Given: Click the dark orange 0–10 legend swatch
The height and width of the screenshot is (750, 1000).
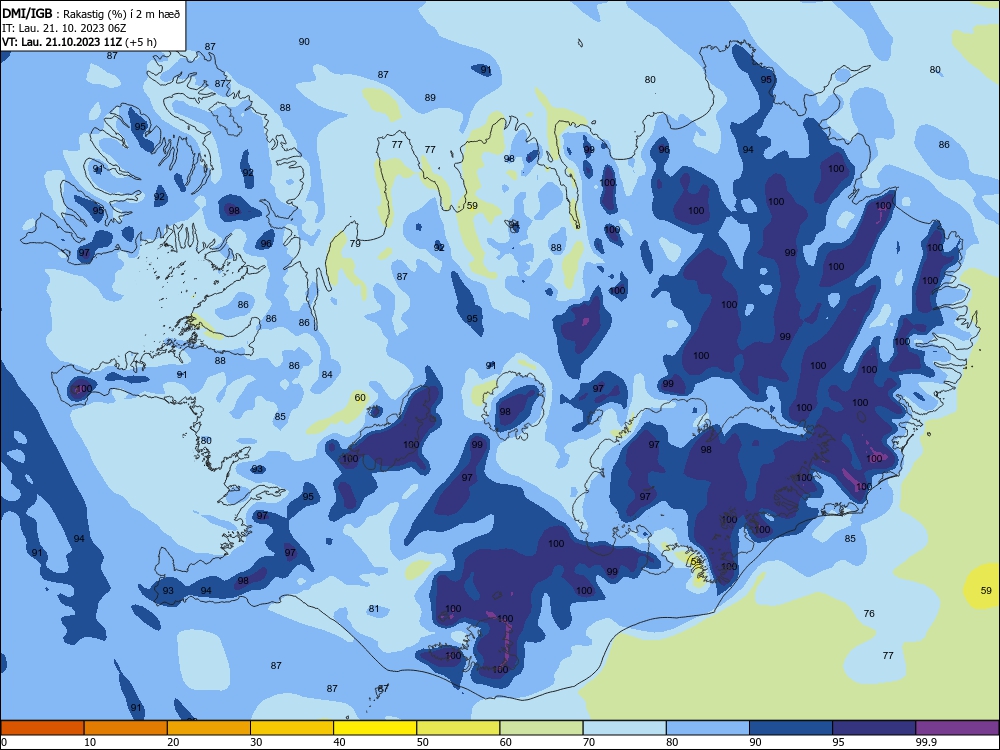Looking at the screenshot, I should [x=42, y=728].
